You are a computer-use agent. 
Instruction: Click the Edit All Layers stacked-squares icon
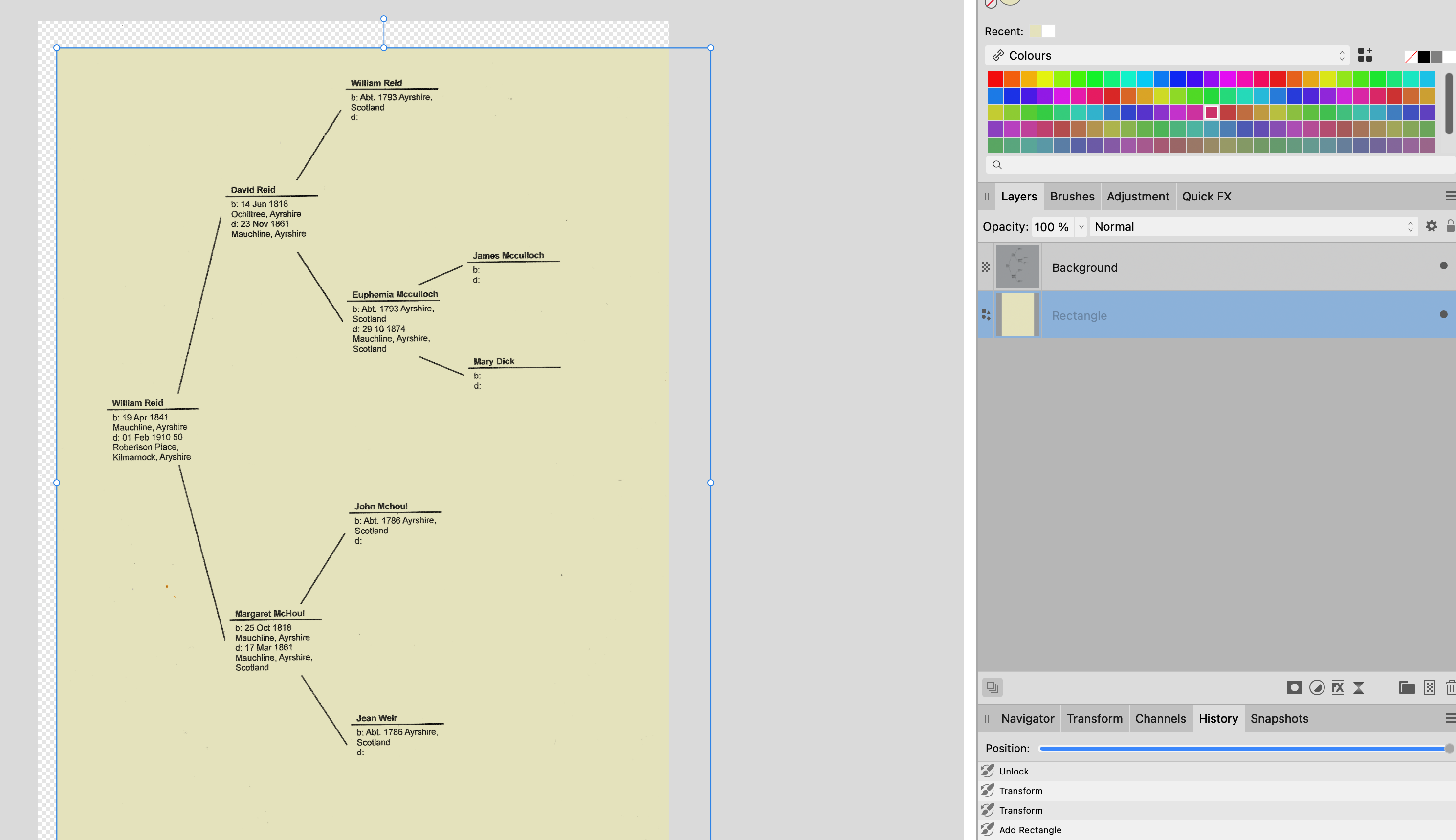pyautogui.click(x=992, y=687)
